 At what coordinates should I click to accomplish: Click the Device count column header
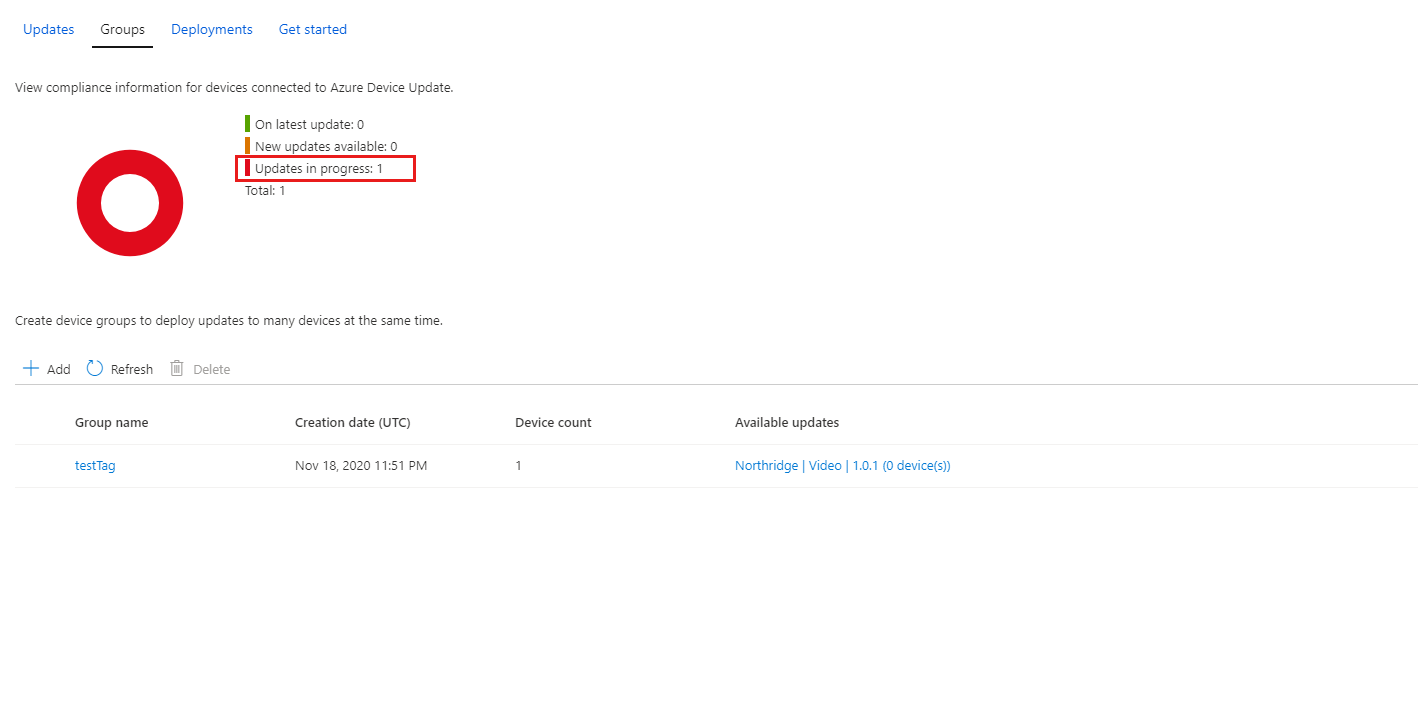pos(553,422)
